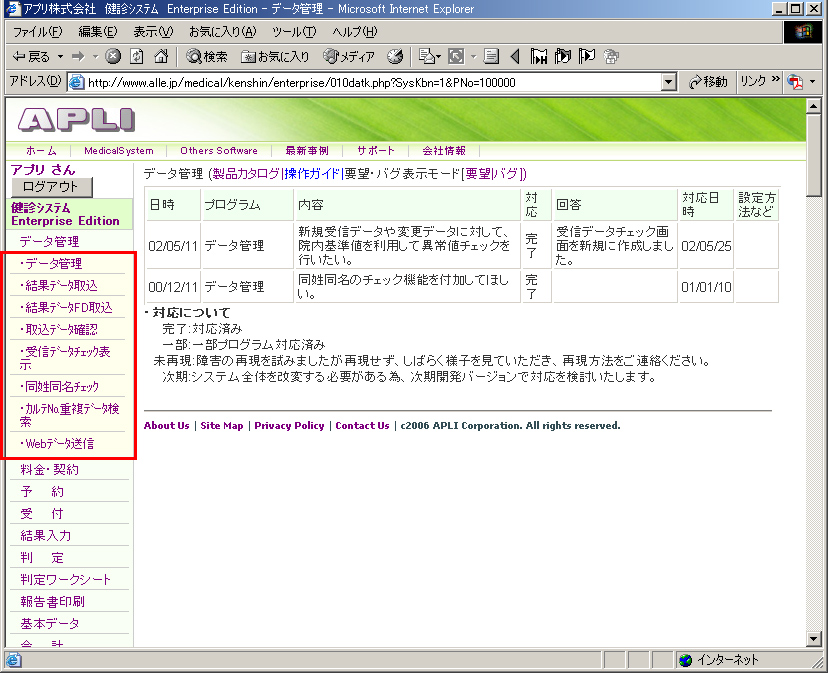Expand the address bar URL dropdown
The width and height of the screenshot is (828, 673).
669,82
